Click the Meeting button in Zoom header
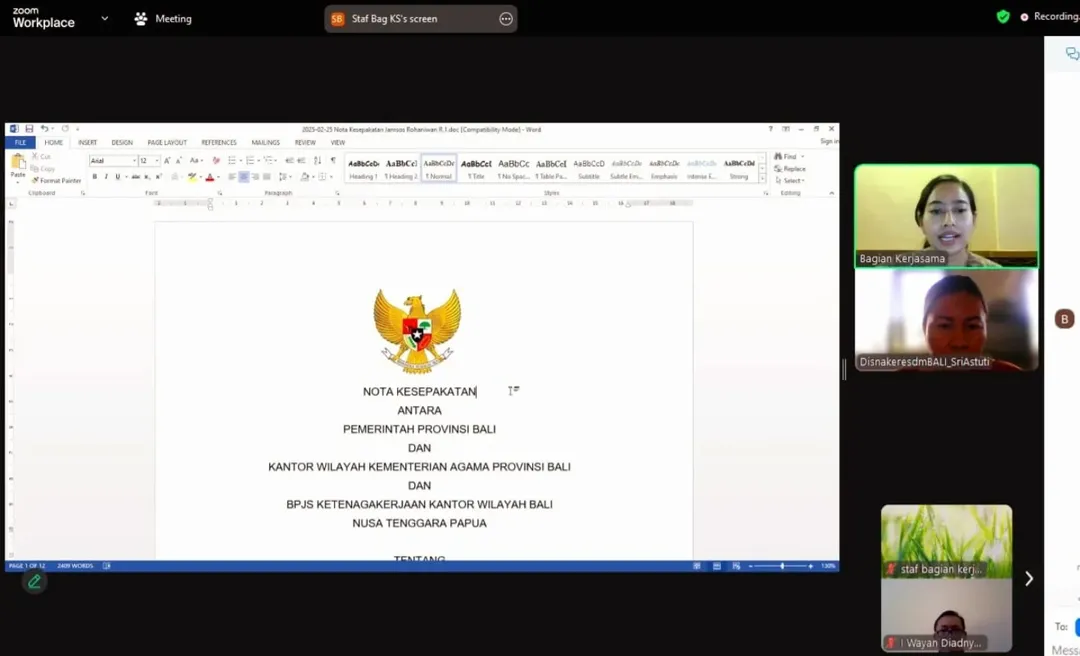This screenshot has height=656, width=1080. (162, 18)
